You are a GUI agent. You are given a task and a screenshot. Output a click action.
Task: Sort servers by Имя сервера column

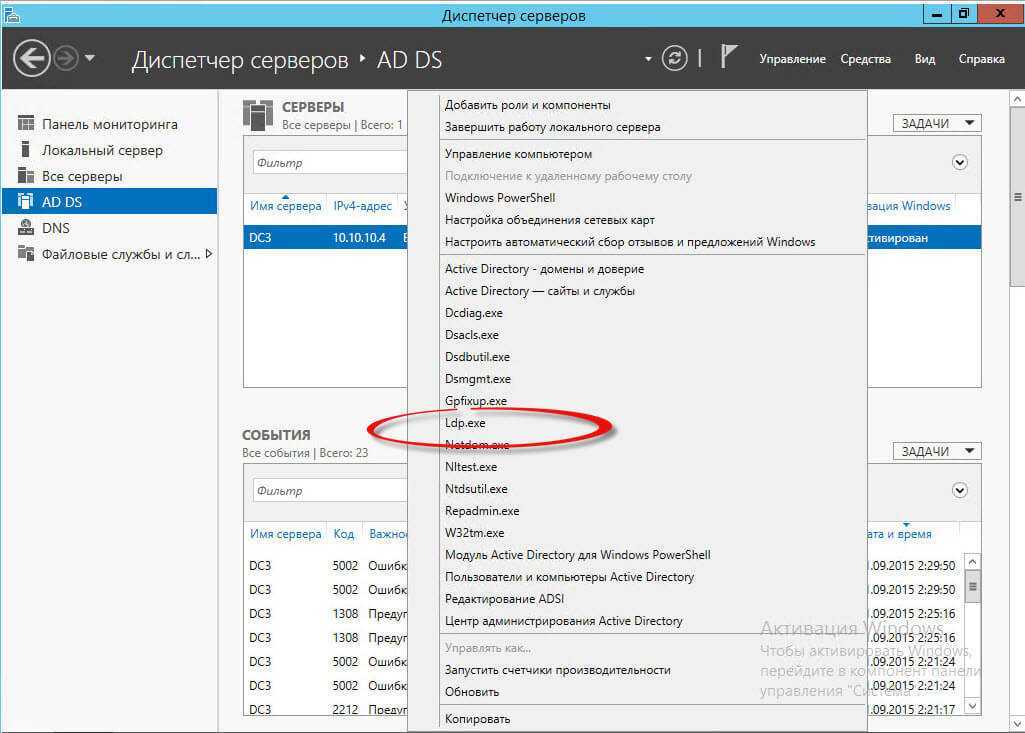[x=286, y=206]
